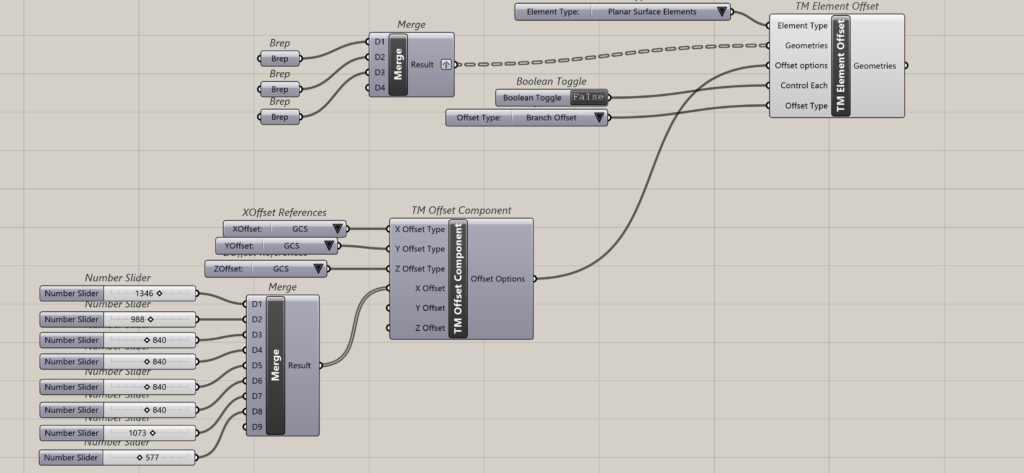Click the upper Merge component black label
1024x473 pixels.
398,65
